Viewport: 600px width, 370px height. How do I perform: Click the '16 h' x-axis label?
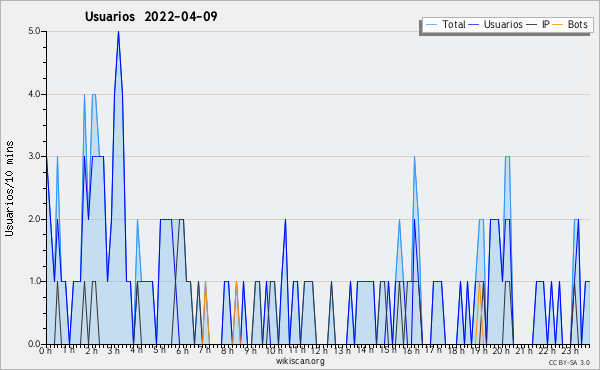[x=411, y=351]
